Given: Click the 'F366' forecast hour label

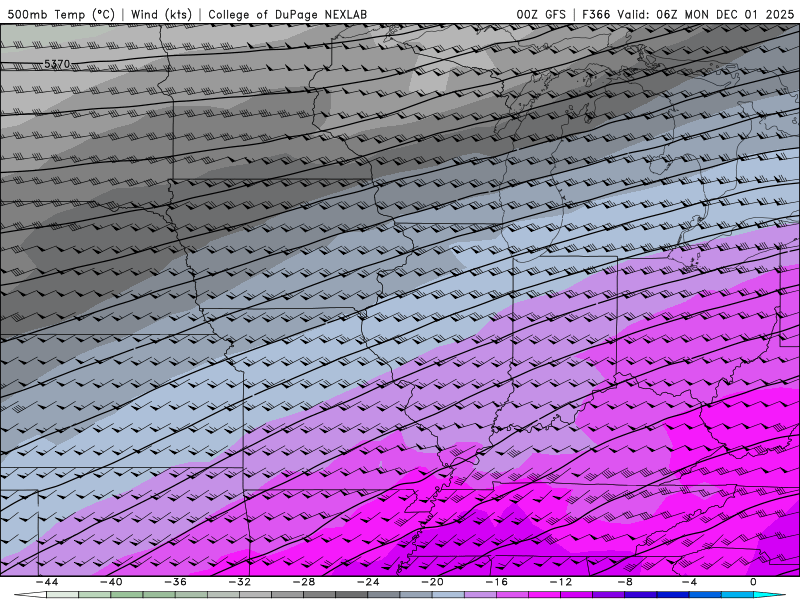Looking at the screenshot, I should click(596, 14).
